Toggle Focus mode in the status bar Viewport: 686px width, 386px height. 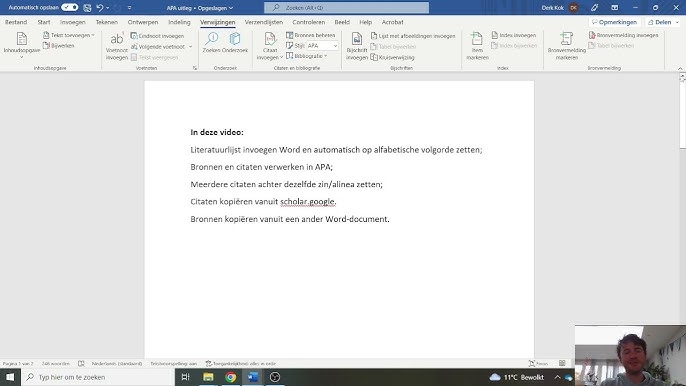(539, 363)
